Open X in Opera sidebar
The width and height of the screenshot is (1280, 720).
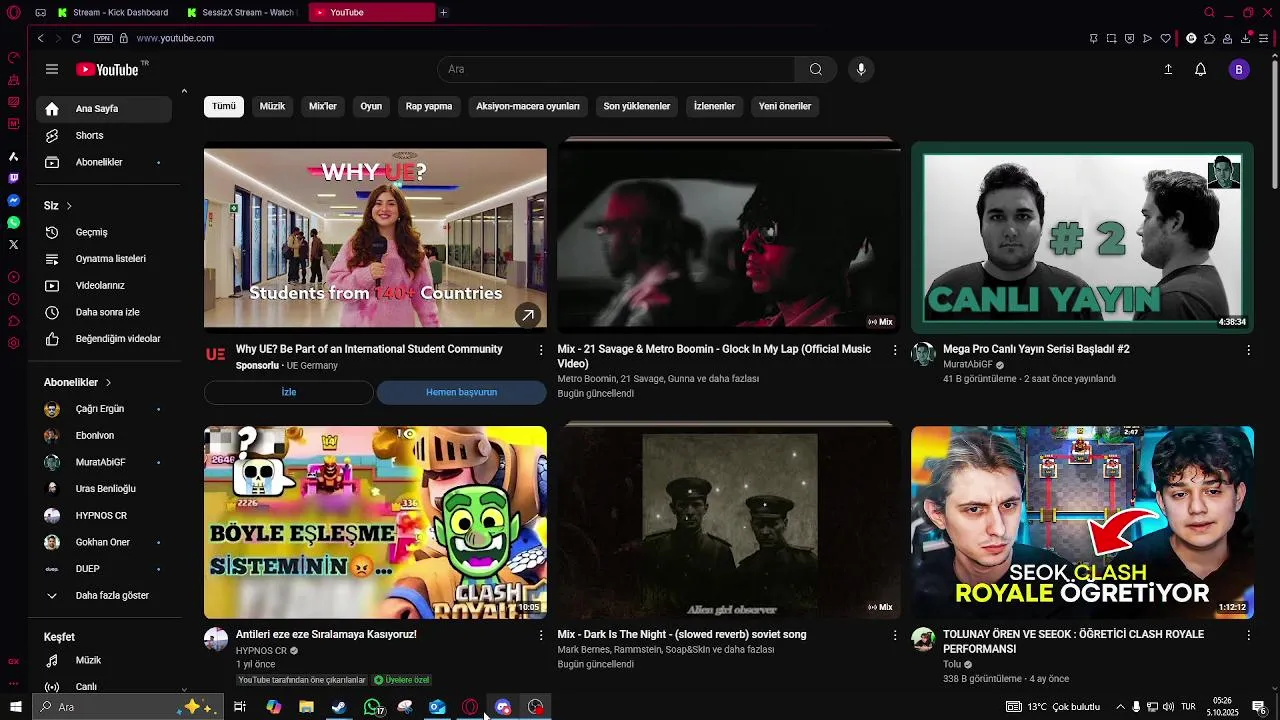tap(13, 244)
